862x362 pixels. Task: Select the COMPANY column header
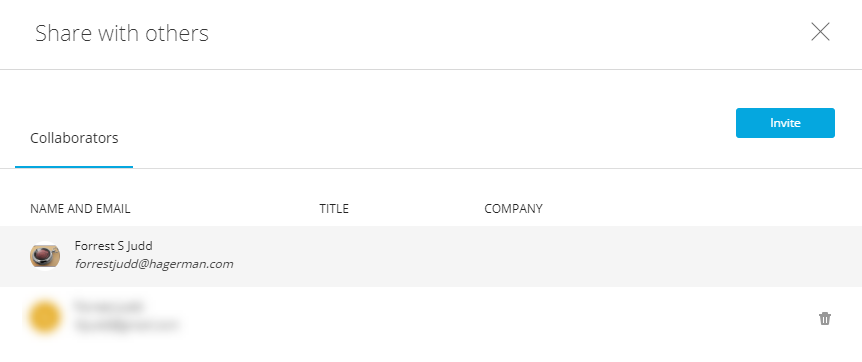pyautogui.click(x=513, y=209)
